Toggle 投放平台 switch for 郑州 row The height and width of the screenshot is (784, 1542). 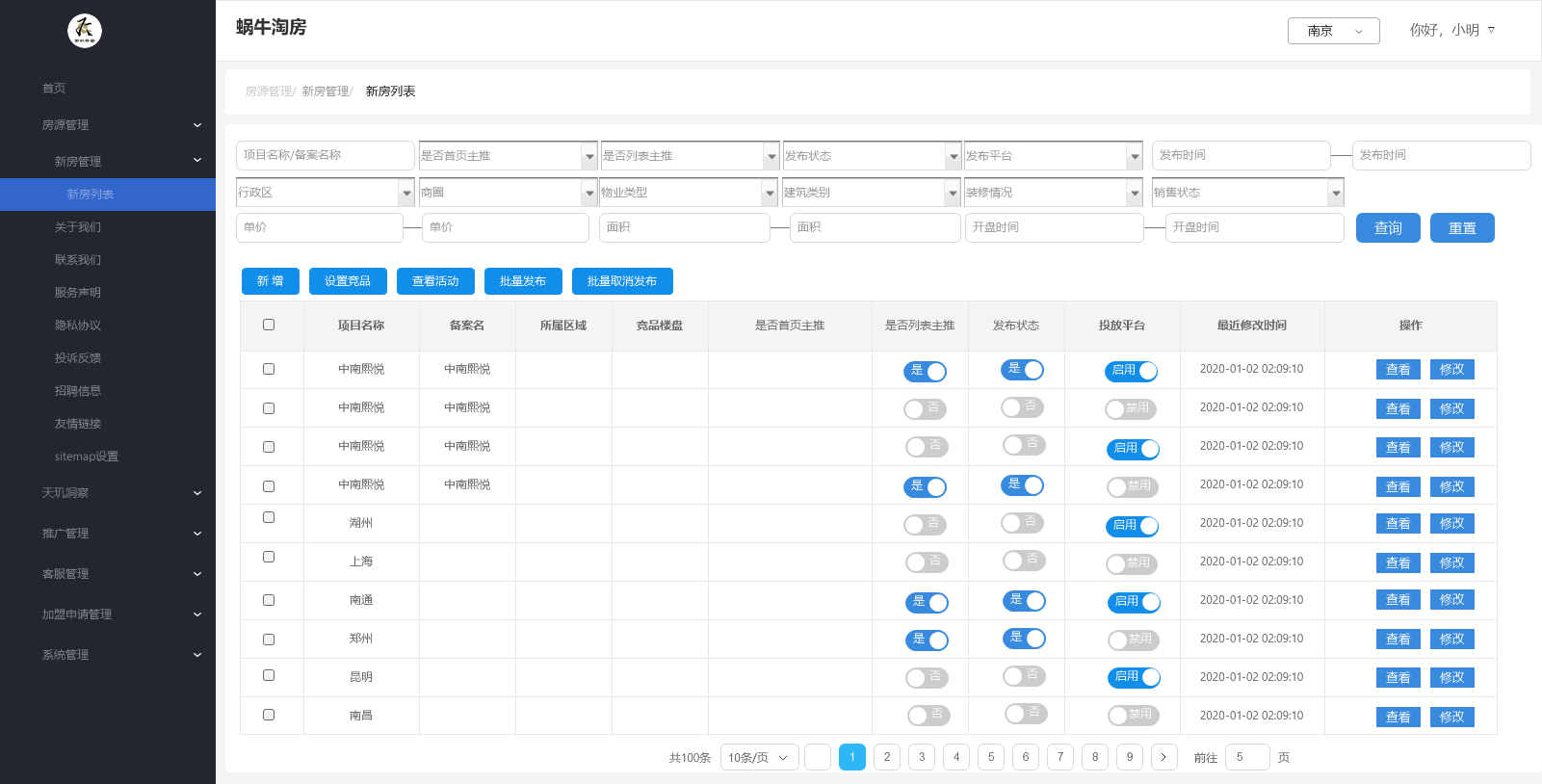tap(1133, 640)
